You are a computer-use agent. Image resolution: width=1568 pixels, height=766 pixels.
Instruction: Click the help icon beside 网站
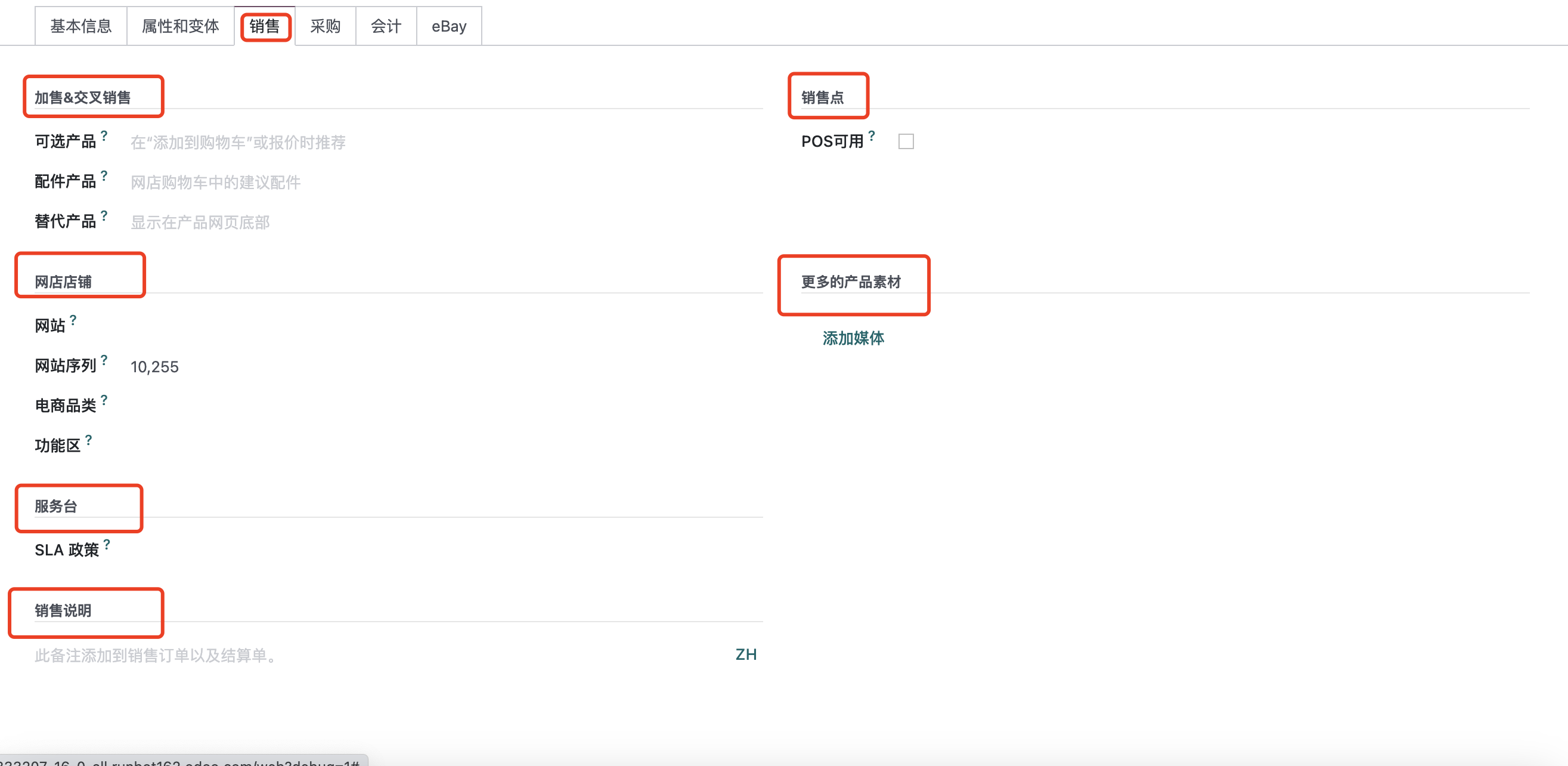[x=73, y=320]
